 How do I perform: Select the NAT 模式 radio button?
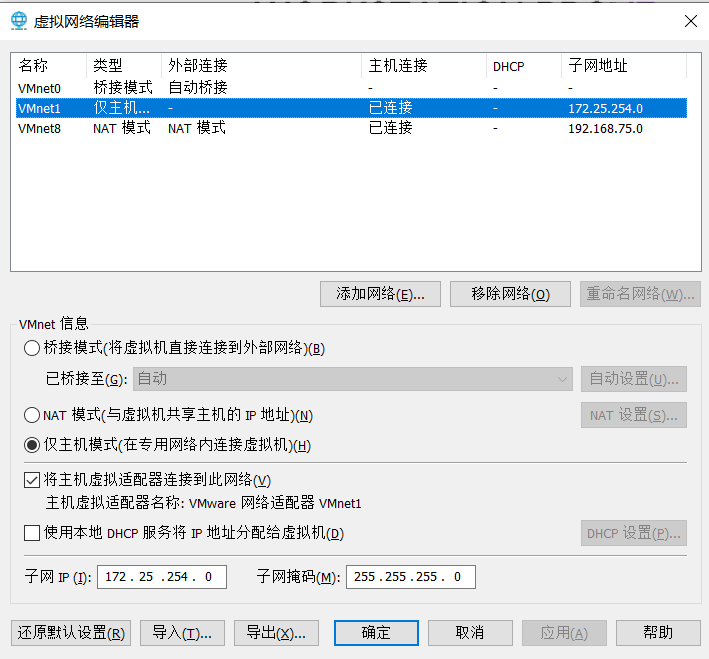pos(32,415)
